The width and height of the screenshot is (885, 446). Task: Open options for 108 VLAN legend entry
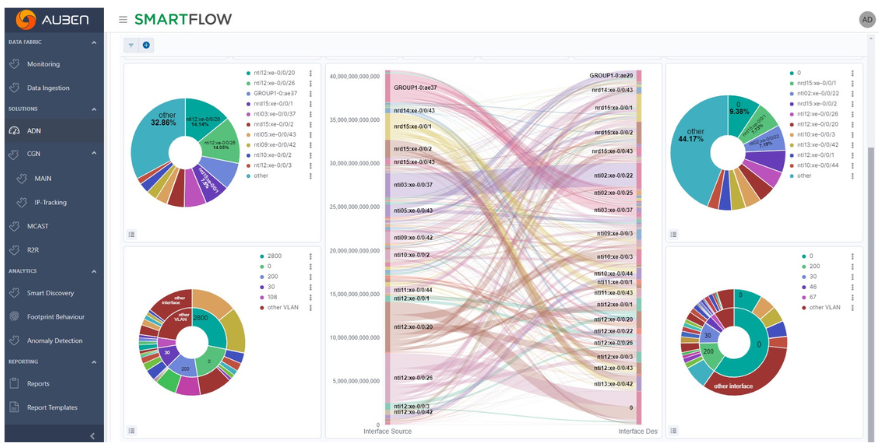point(310,298)
